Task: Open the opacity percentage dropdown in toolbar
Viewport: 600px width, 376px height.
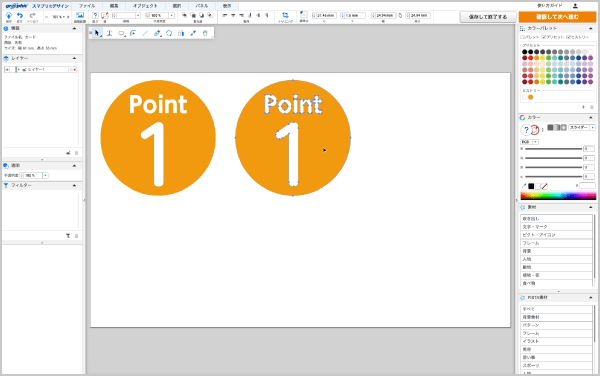Action: [x=171, y=15]
